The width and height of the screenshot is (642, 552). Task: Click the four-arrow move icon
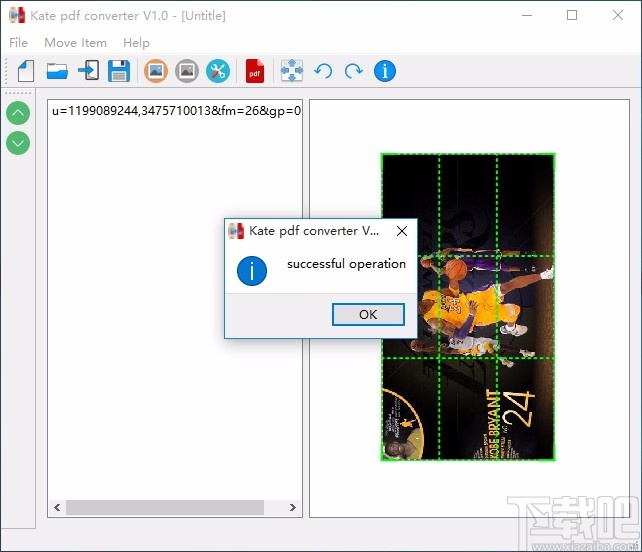[292, 70]
